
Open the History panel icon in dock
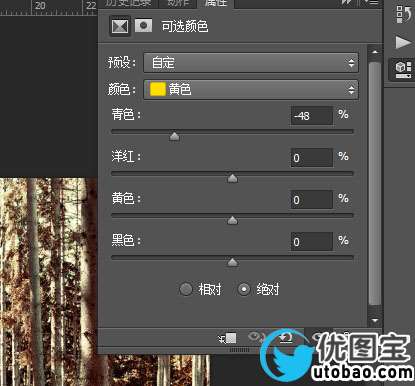(x=404, y=14)
